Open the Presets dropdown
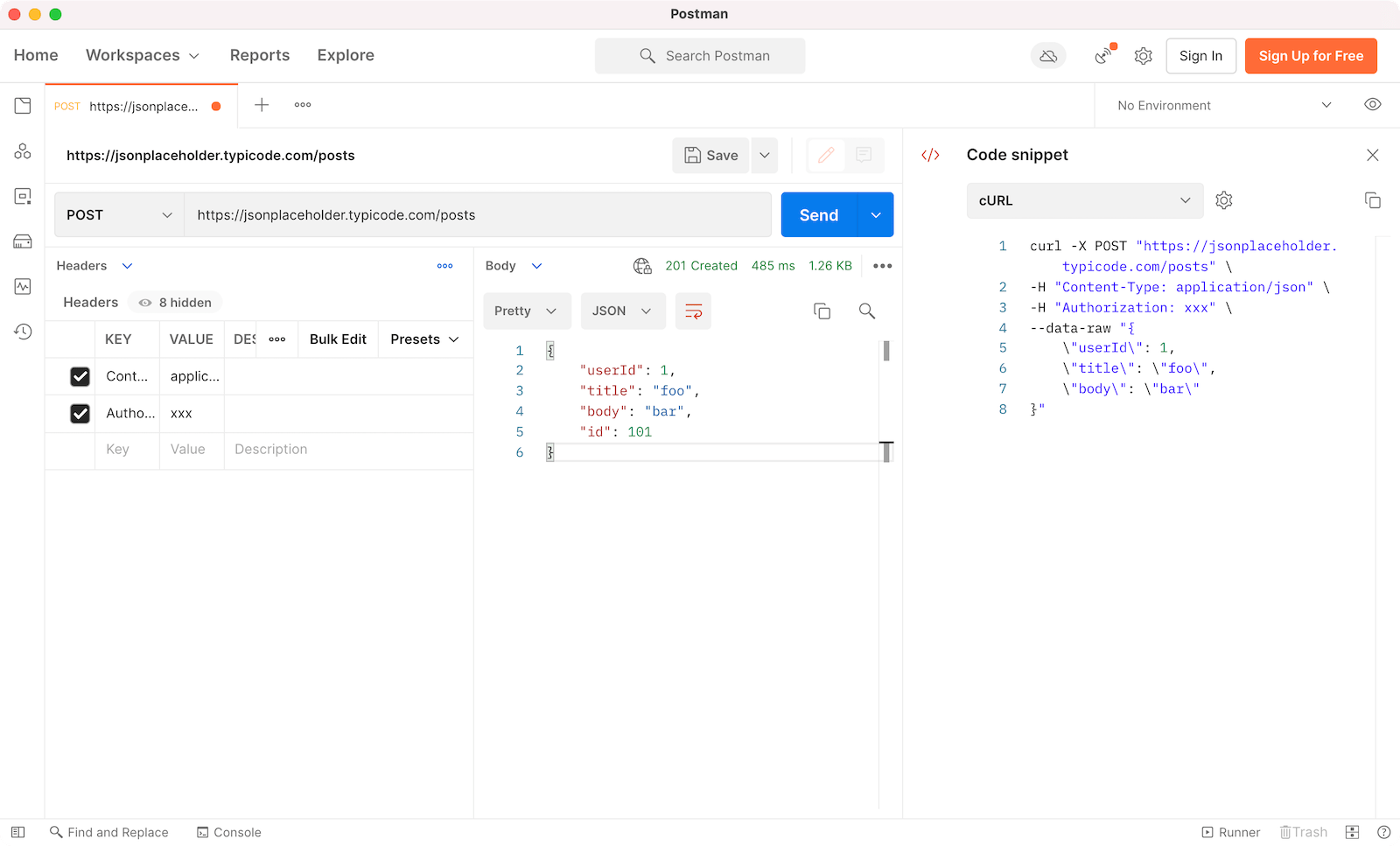 coord(424,339)
